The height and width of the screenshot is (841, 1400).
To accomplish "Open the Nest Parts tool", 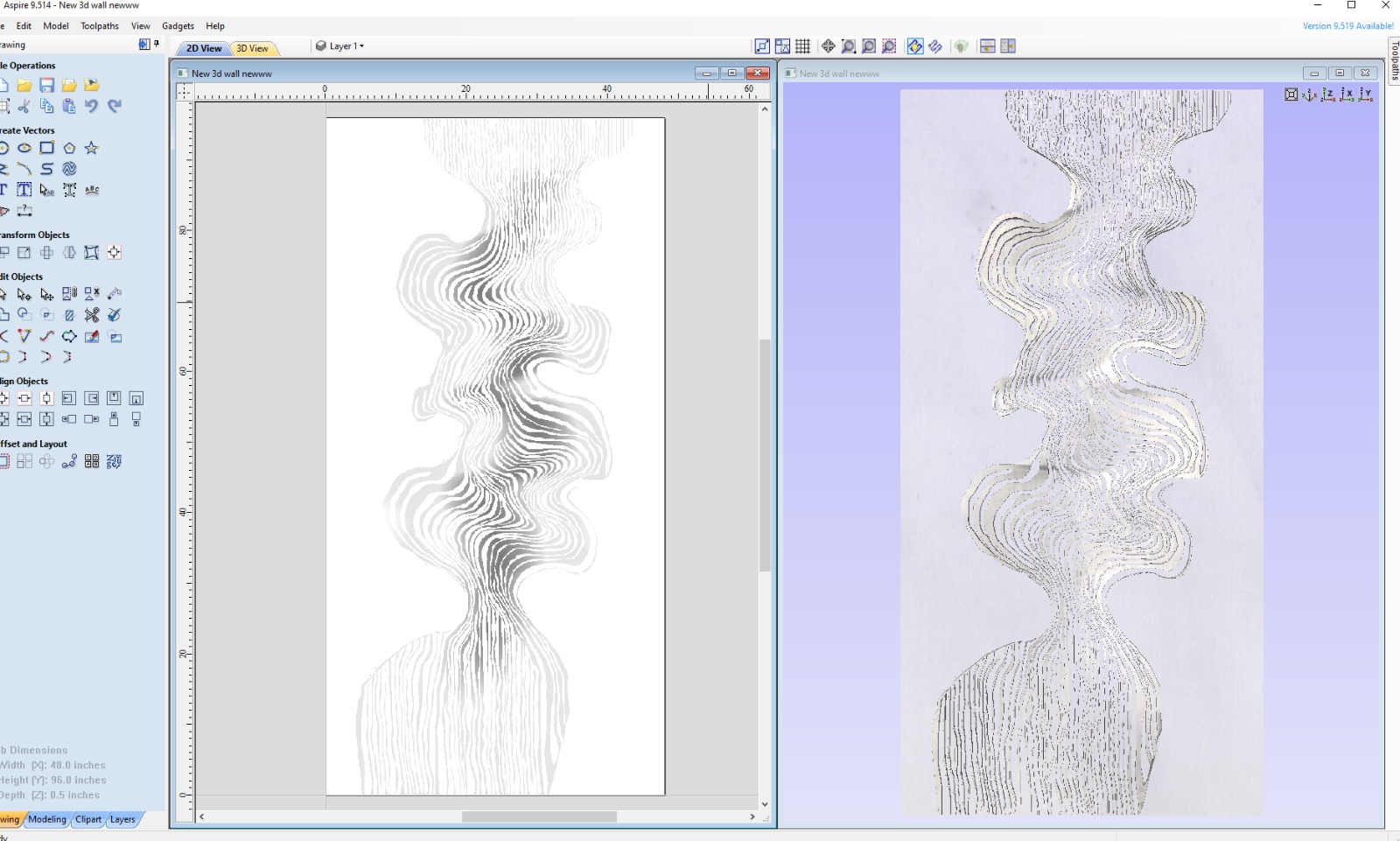I will tap(114, 462).
